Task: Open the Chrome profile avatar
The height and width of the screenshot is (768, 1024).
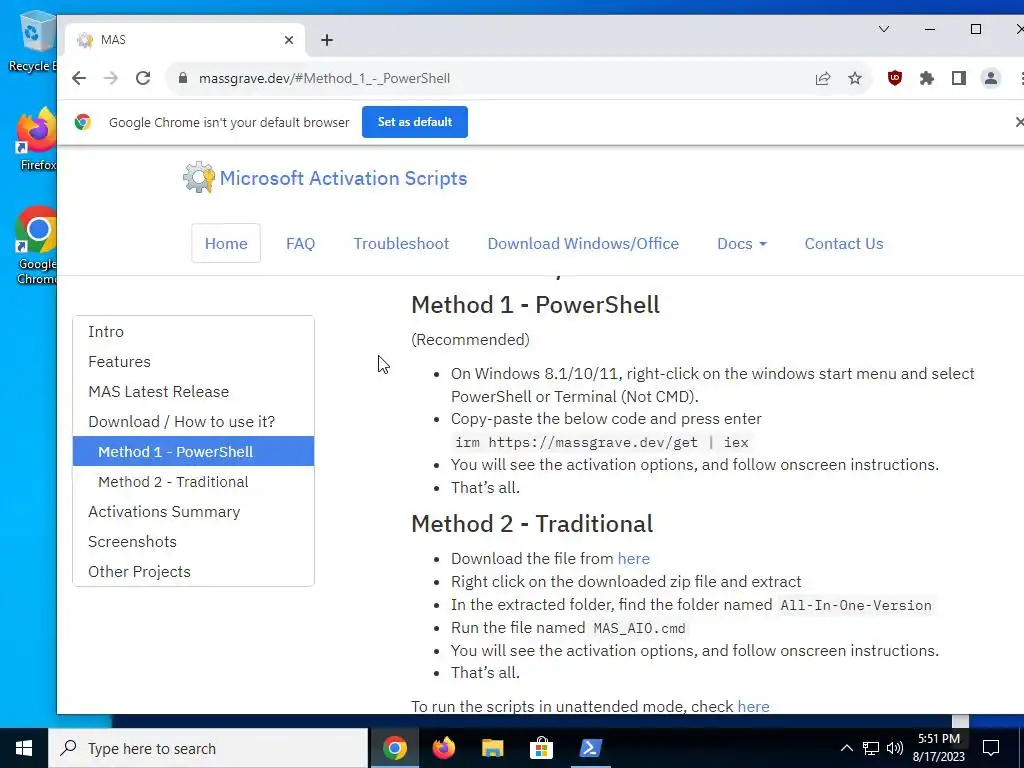Action: coord(991,78)
